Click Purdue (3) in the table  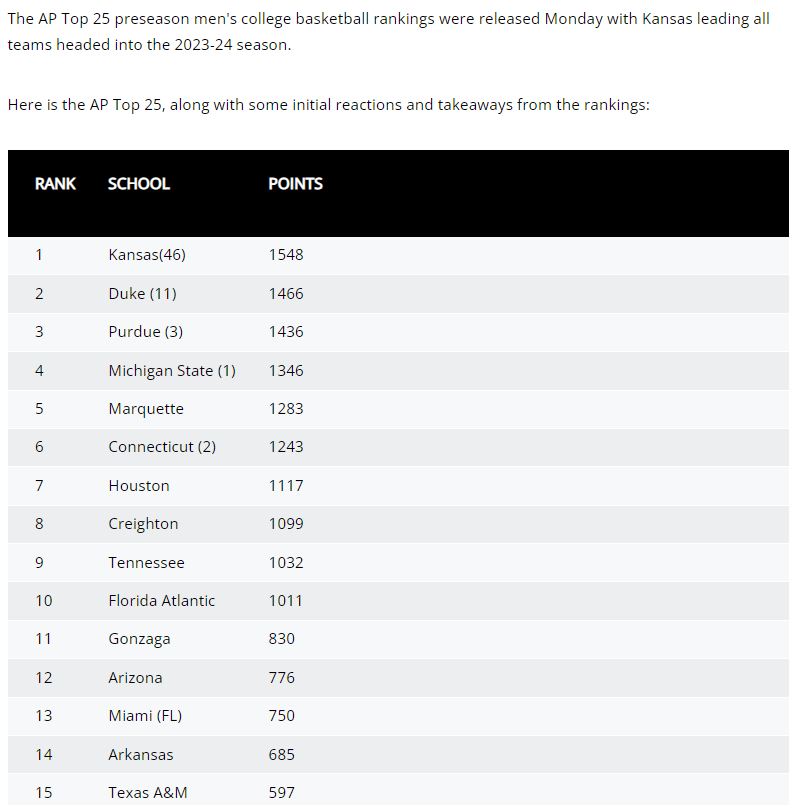(x=146, y=332)
